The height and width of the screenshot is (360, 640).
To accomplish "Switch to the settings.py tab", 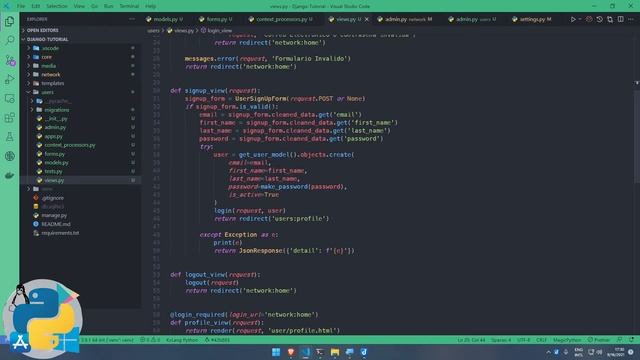I will tap(532, 19).
